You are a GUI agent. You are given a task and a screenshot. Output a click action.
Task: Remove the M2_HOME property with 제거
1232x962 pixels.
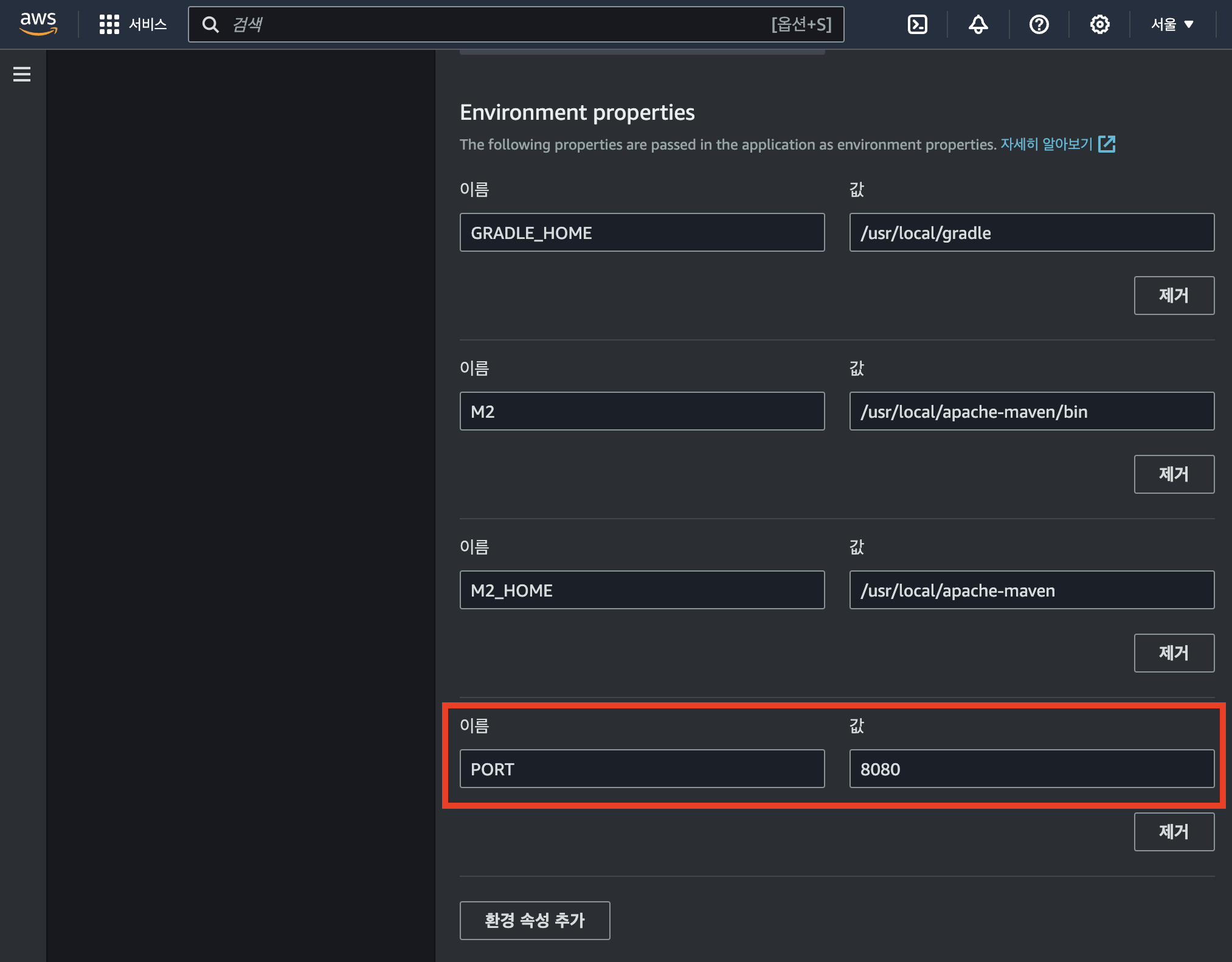click(x=1174, y=653)
